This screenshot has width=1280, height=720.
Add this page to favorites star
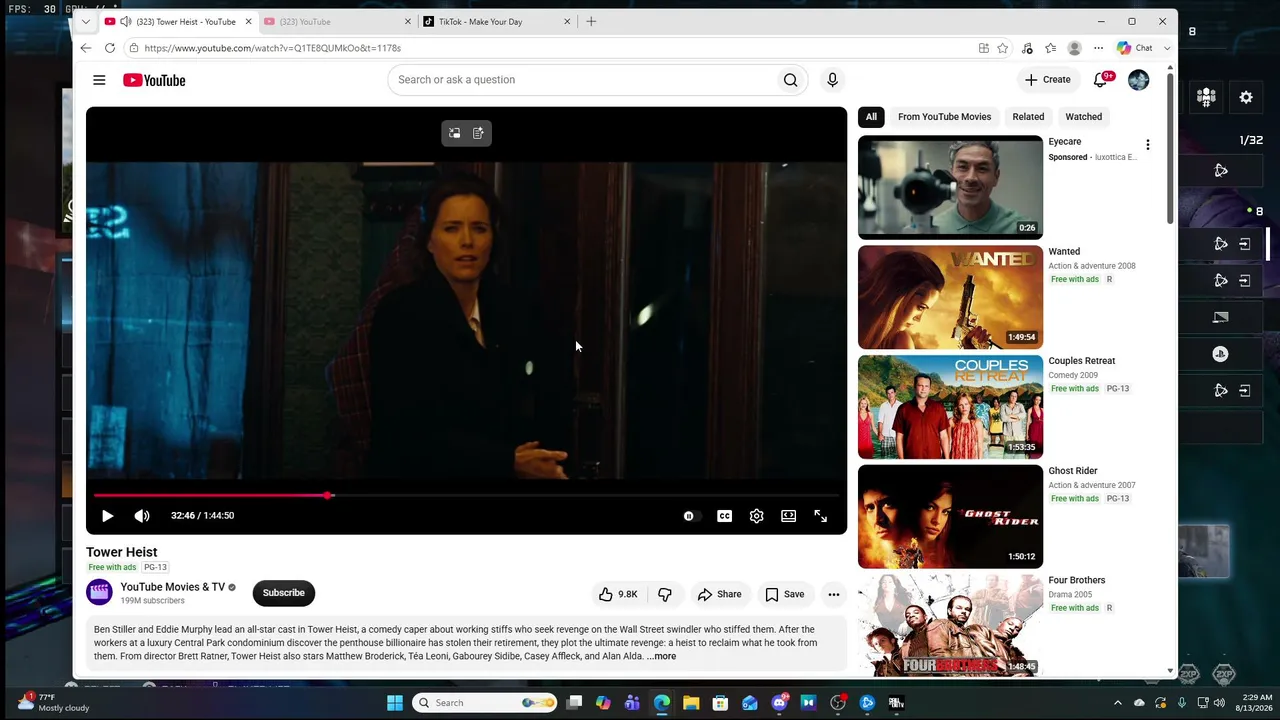coord(1002,48)
